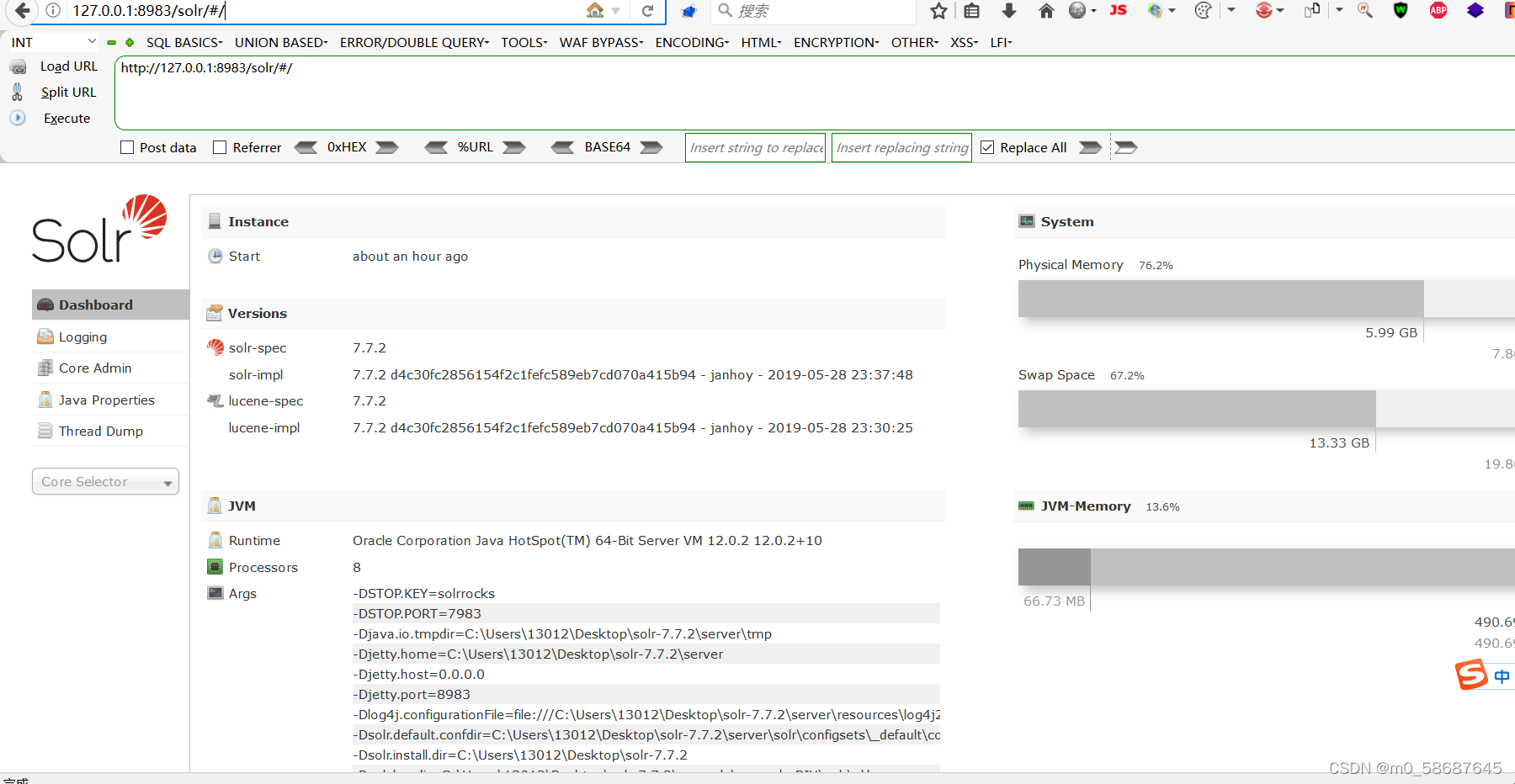Click the Execute play icon

[x=18, y=118]
